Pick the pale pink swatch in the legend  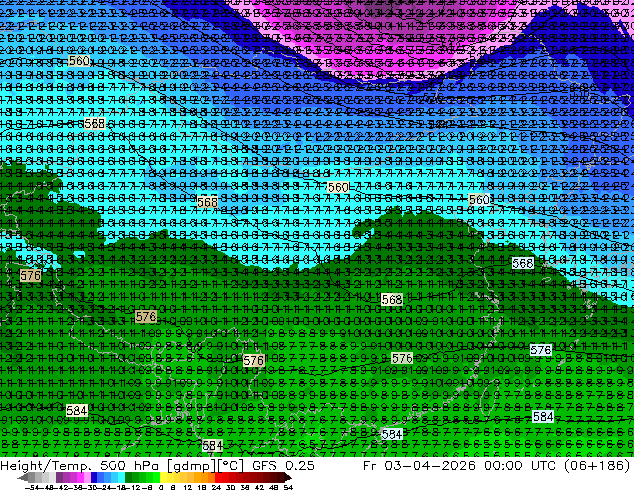point(87,478)
